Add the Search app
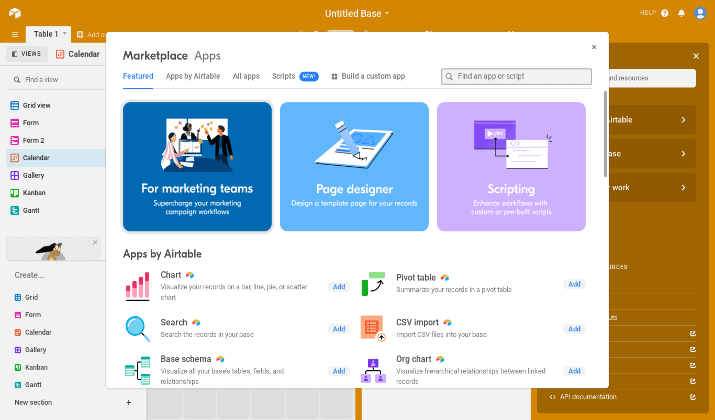The image size is (715, 420). (339, 329)
